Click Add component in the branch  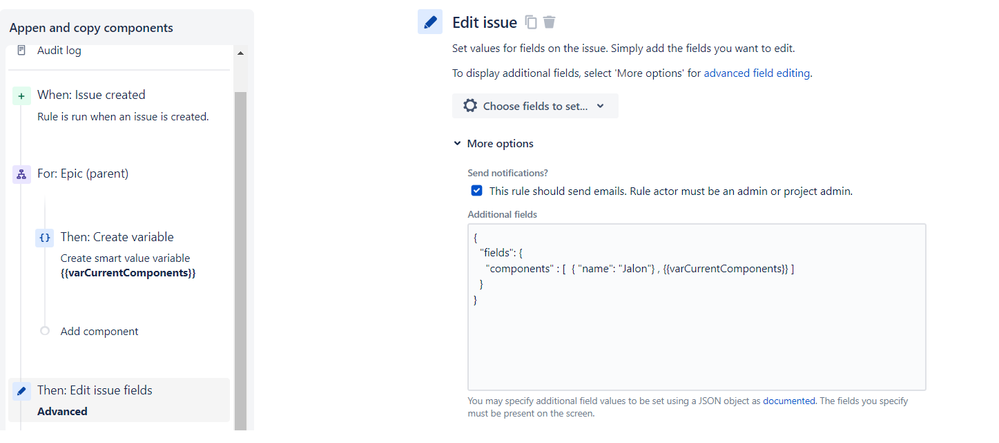[99, 331]
